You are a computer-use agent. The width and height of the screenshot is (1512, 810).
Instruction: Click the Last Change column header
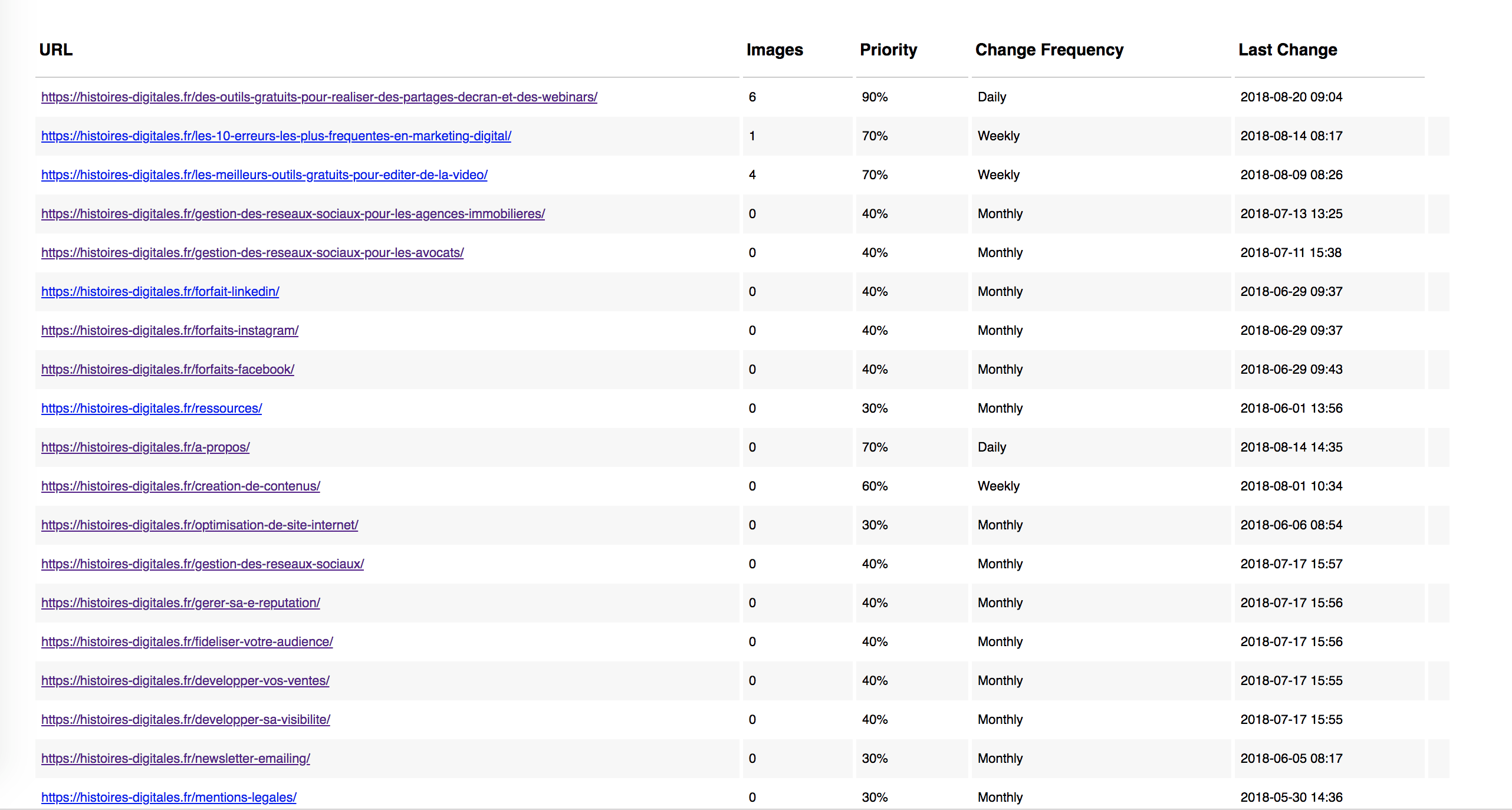click(x=1288, y=50)
